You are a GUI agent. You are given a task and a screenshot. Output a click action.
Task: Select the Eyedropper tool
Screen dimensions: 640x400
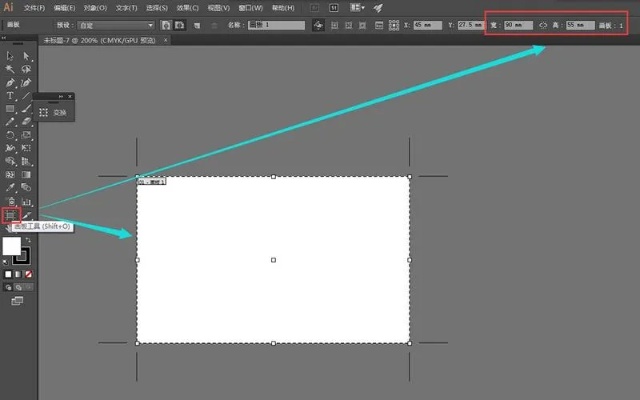coord(10,188)
